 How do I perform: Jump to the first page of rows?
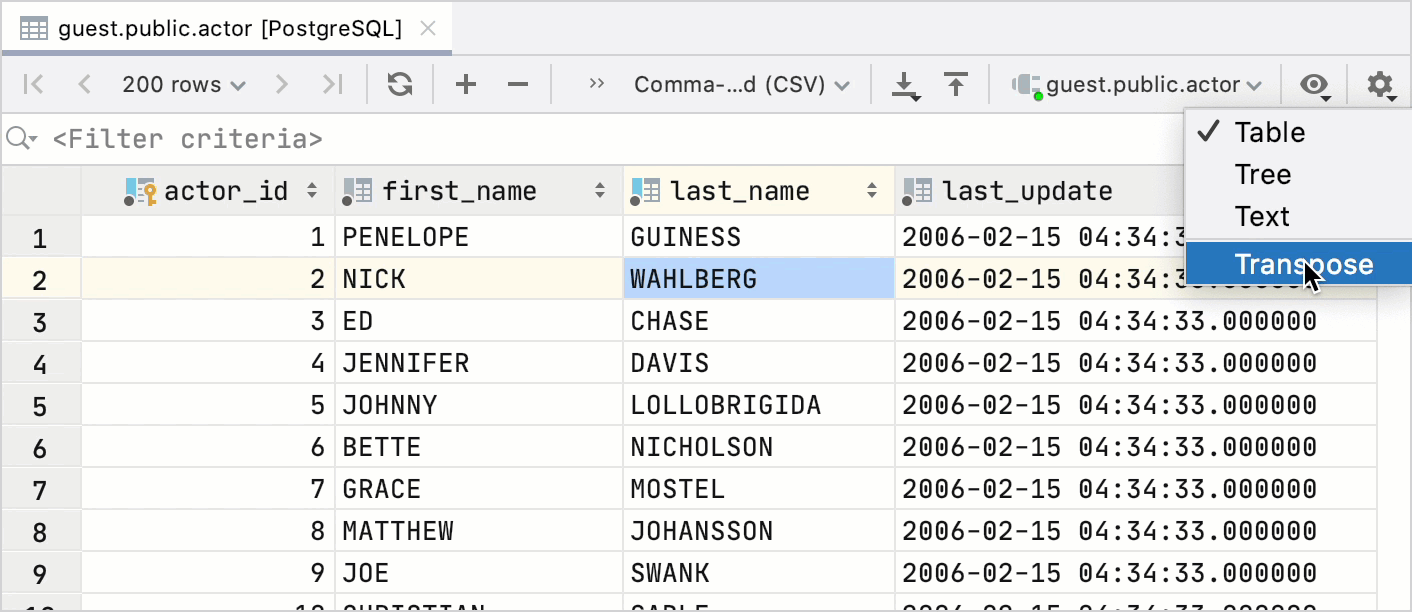point(32,84)
